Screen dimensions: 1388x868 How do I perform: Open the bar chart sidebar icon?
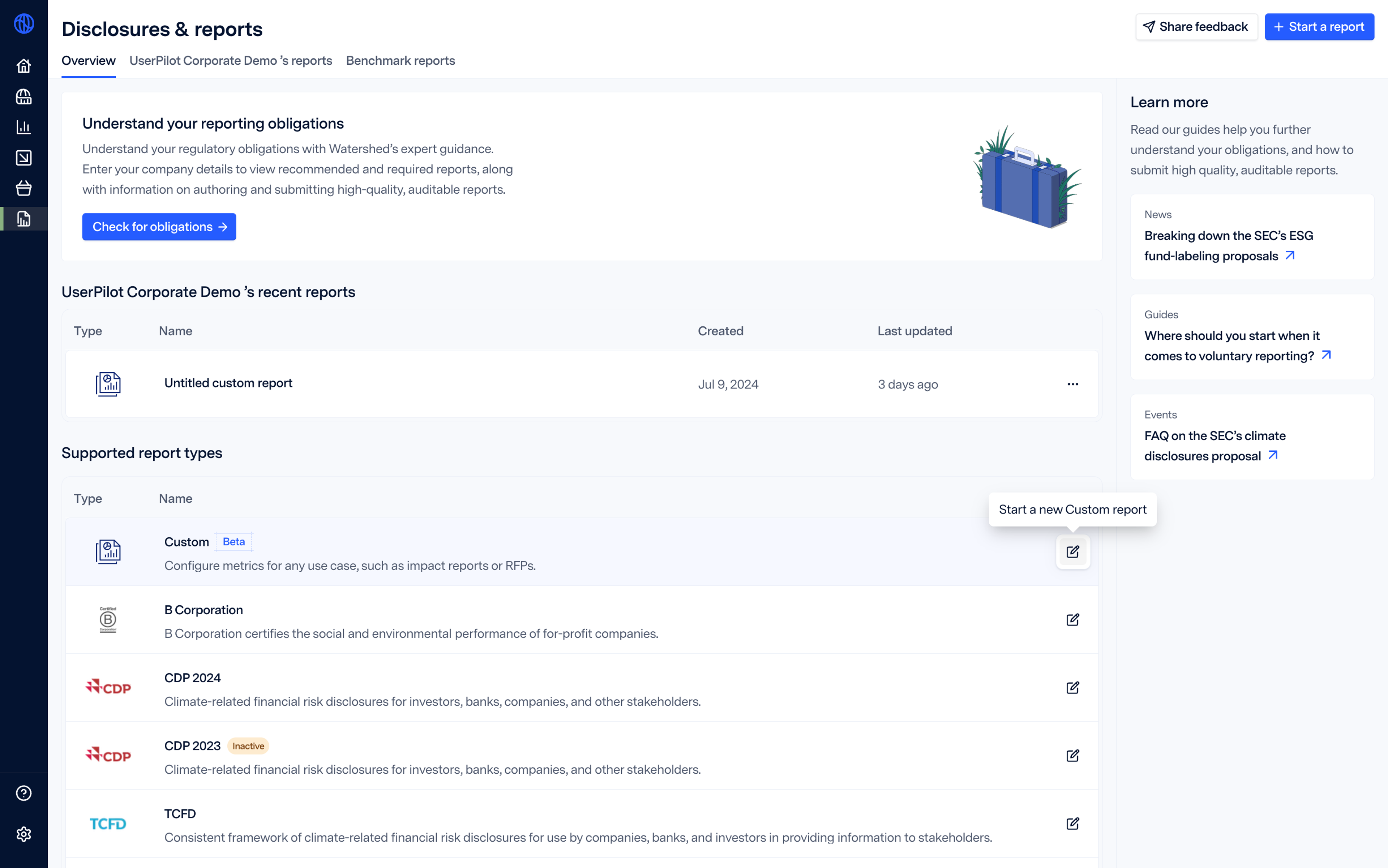[23, 127]
